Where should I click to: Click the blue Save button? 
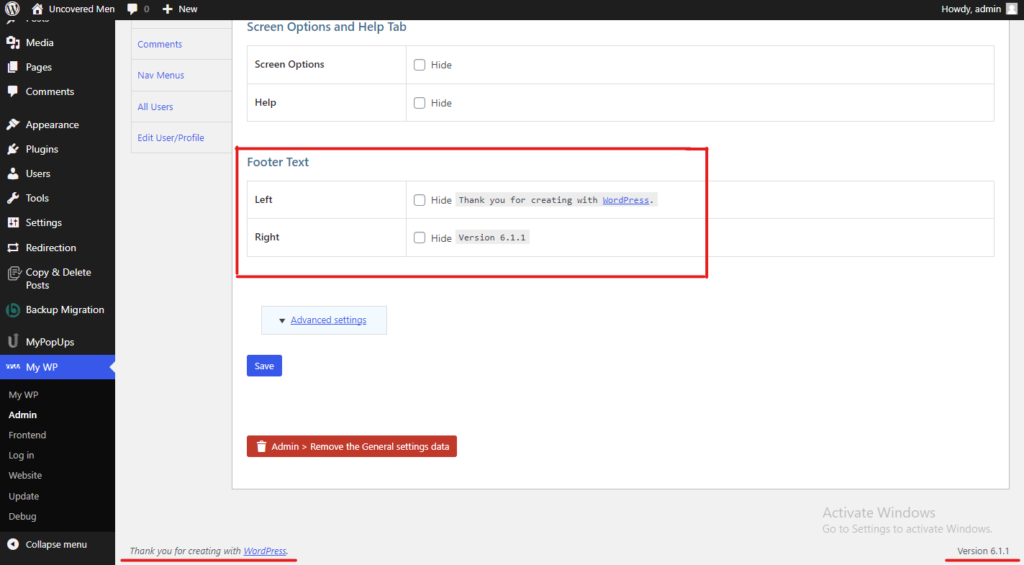[x=264, y=366]
